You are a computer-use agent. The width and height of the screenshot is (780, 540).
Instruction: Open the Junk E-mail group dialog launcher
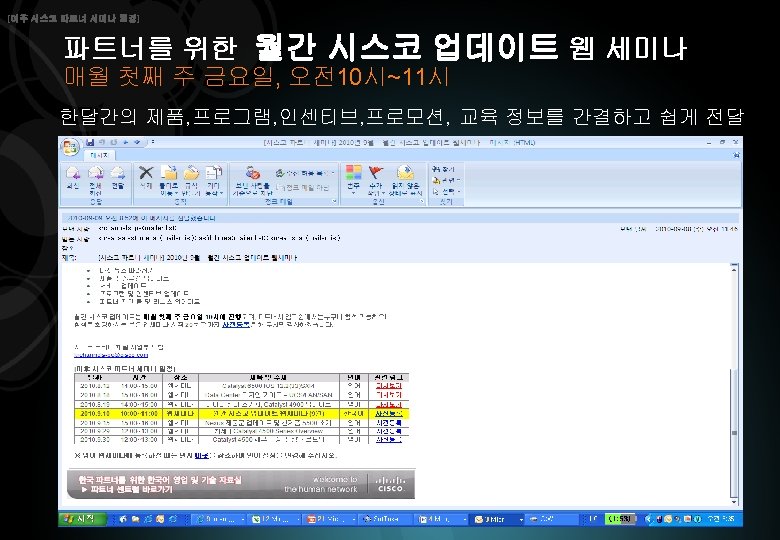334,201
